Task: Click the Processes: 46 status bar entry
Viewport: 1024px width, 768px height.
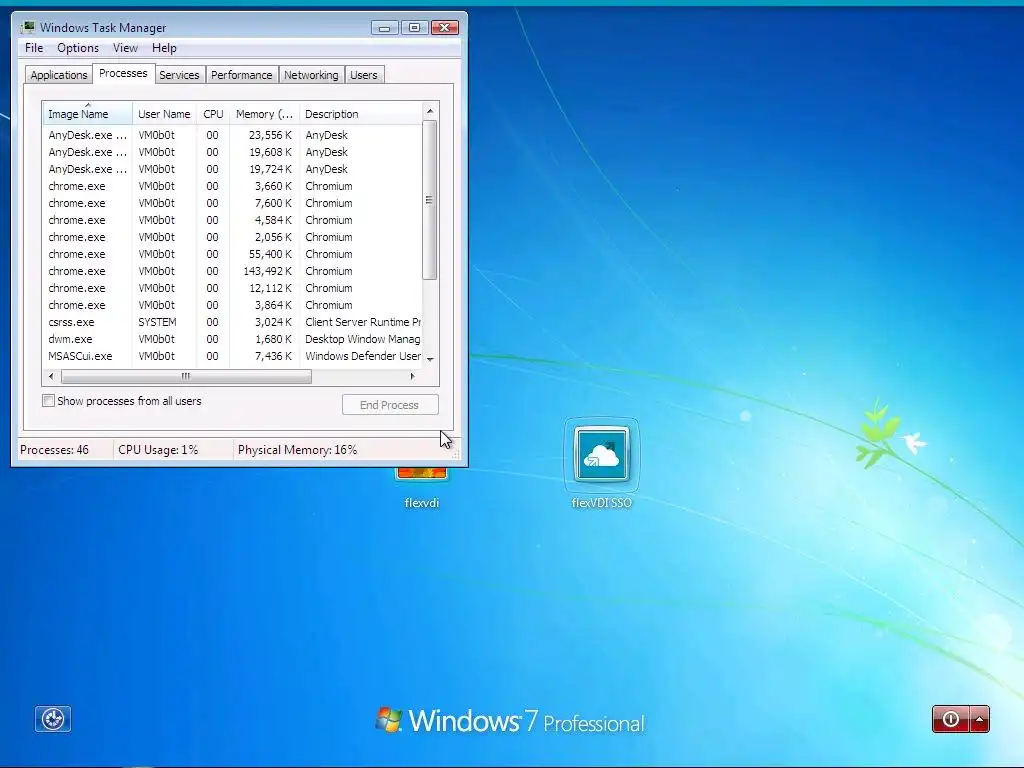Action: 54,450
